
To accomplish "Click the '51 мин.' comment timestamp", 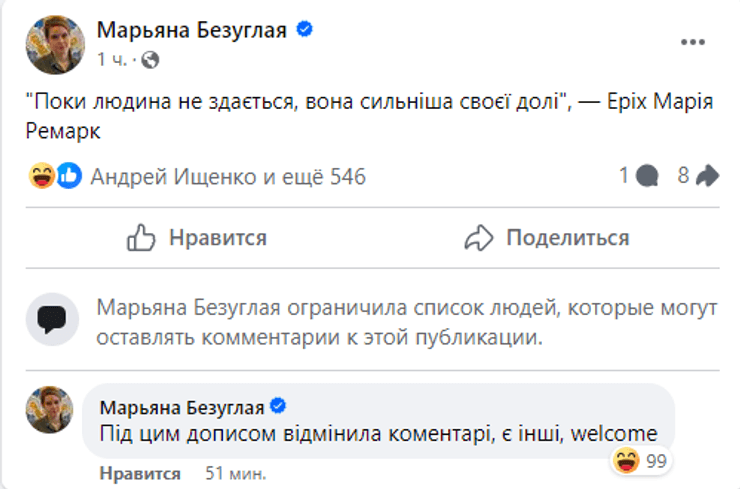I will coord(229,473).
